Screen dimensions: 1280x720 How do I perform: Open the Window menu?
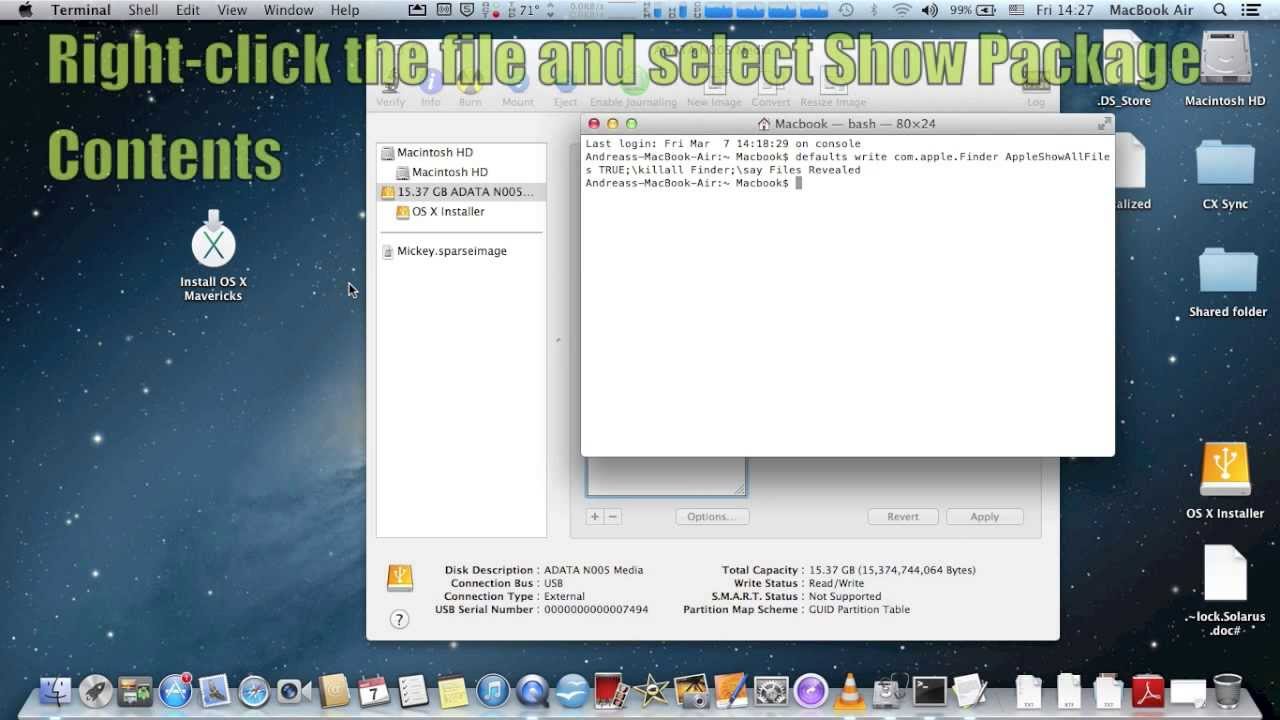[x=288, y=10]
